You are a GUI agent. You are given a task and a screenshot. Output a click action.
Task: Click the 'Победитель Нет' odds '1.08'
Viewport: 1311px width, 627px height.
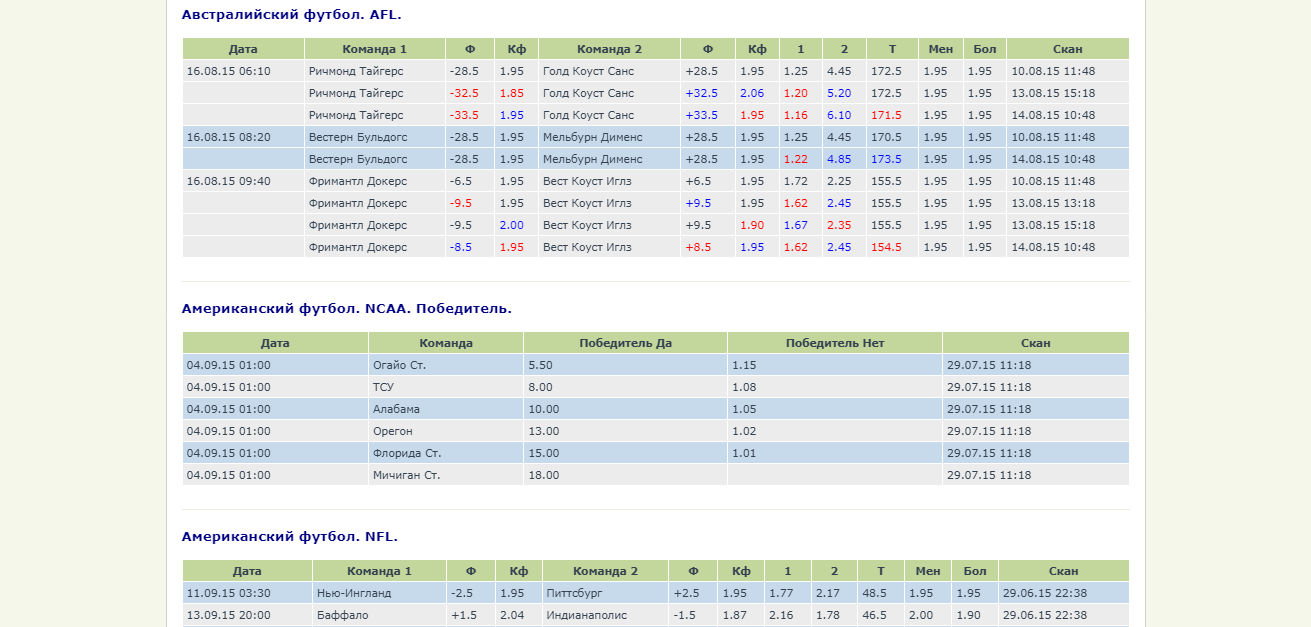pos(744,387)
